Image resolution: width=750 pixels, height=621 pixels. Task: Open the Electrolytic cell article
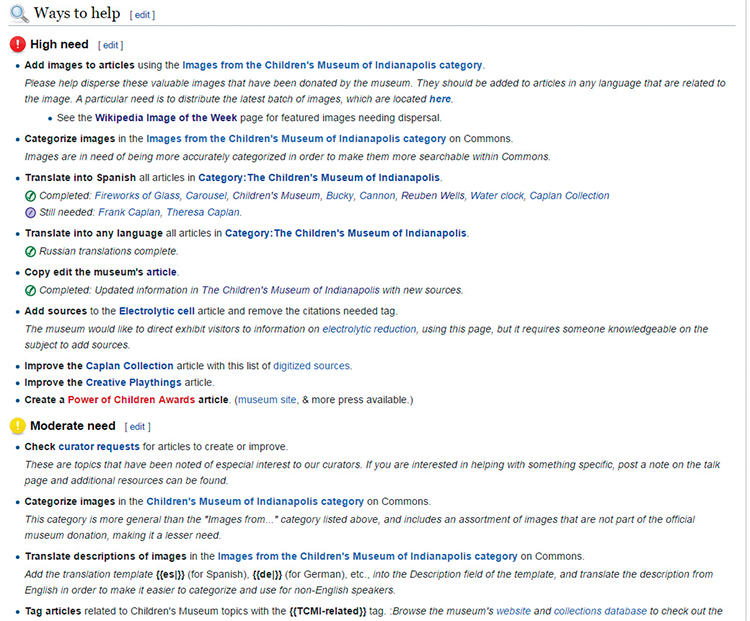point(157,311)
